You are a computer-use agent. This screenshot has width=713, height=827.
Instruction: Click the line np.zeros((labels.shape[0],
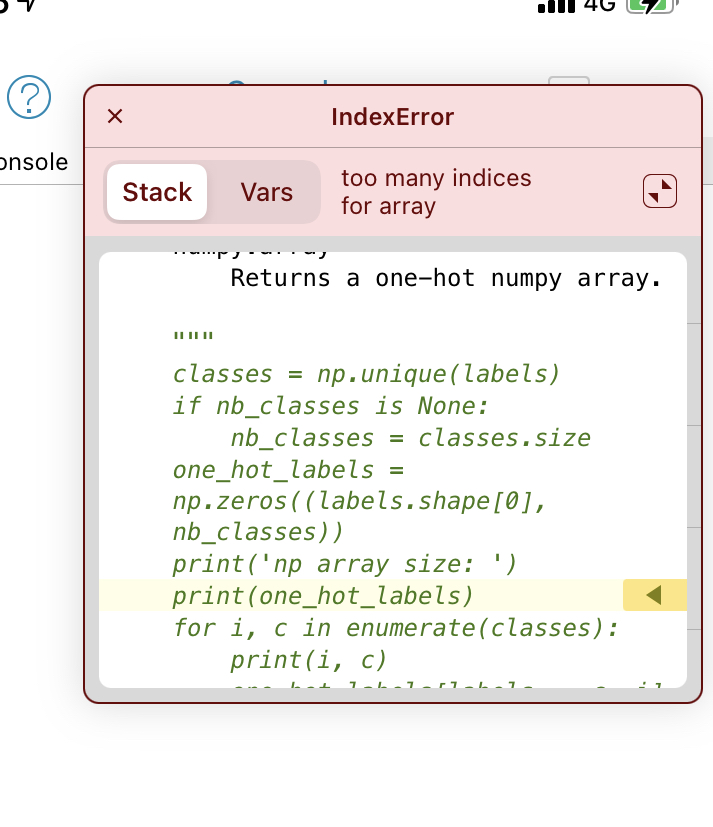coord(359,502)
